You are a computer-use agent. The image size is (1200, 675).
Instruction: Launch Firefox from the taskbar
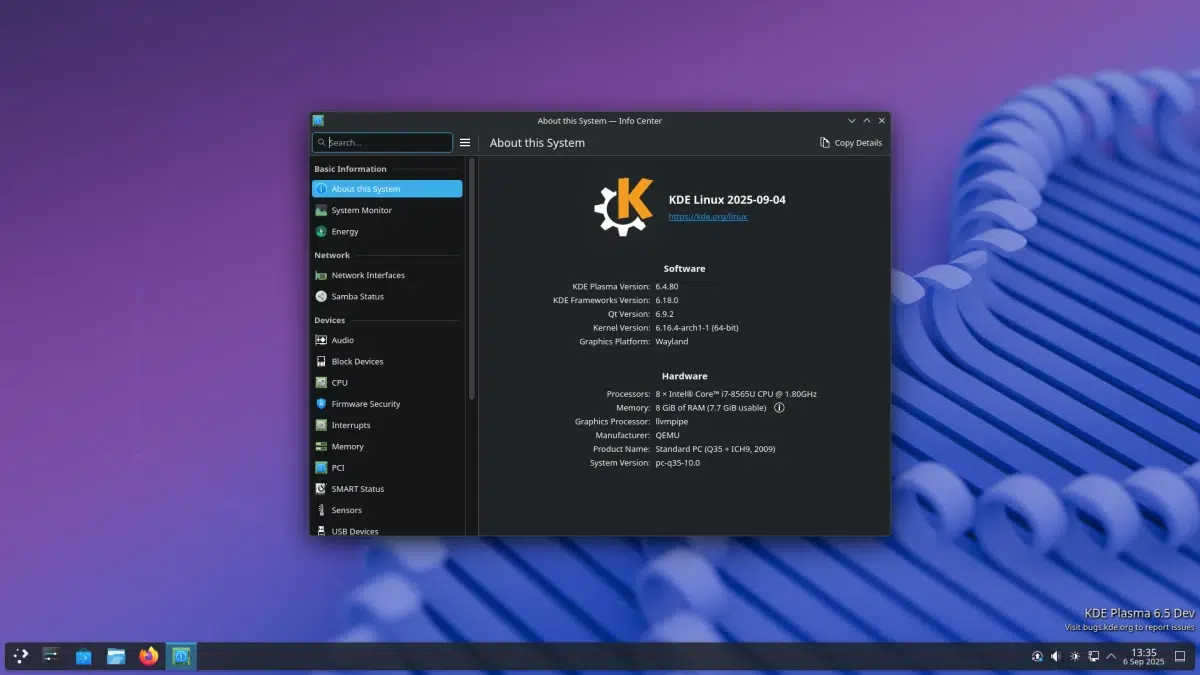[149, 656]
